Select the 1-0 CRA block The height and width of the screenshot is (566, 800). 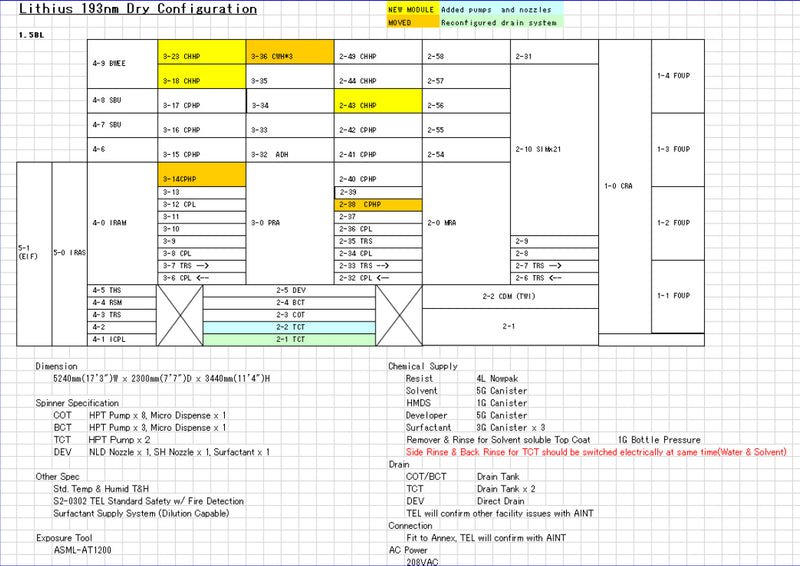click(x=624, y=187)
